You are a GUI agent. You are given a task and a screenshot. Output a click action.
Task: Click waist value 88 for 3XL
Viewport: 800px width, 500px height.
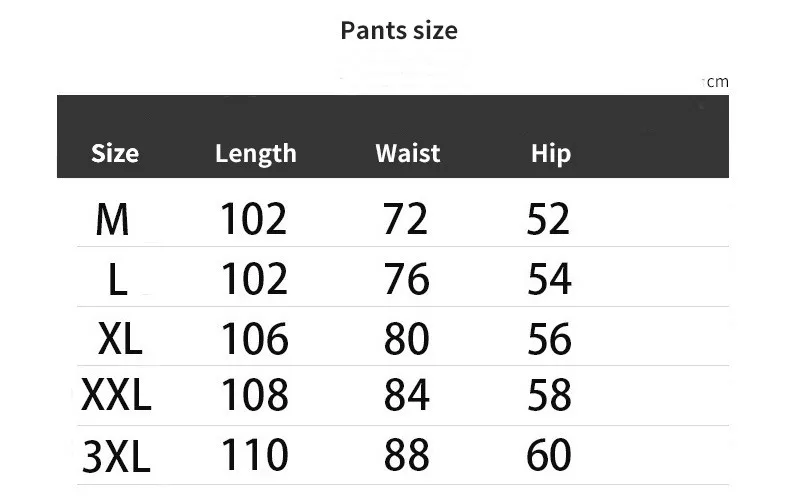pyautogui.click(x=407, y=454)
